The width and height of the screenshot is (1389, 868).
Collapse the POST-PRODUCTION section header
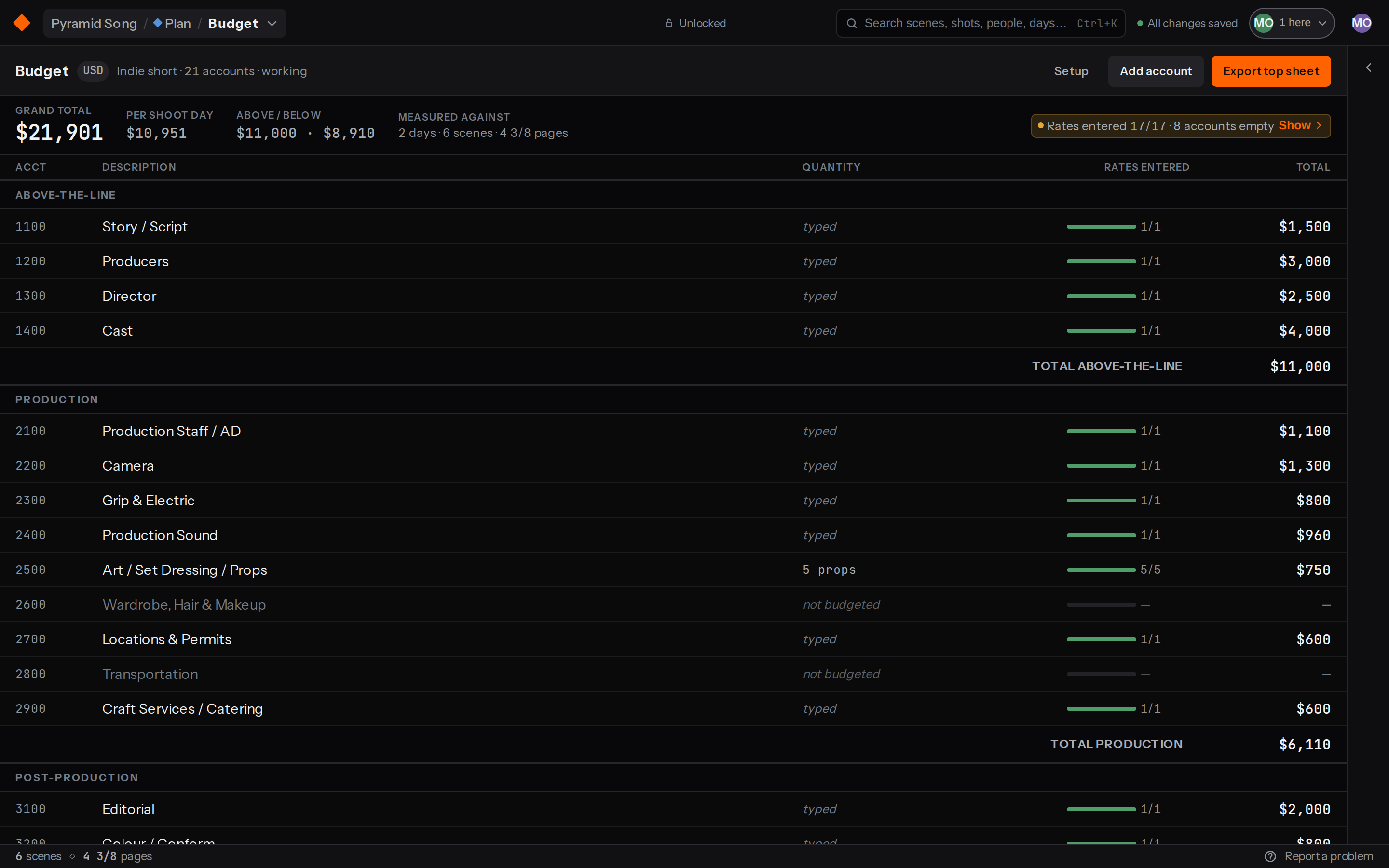(673, 777)
